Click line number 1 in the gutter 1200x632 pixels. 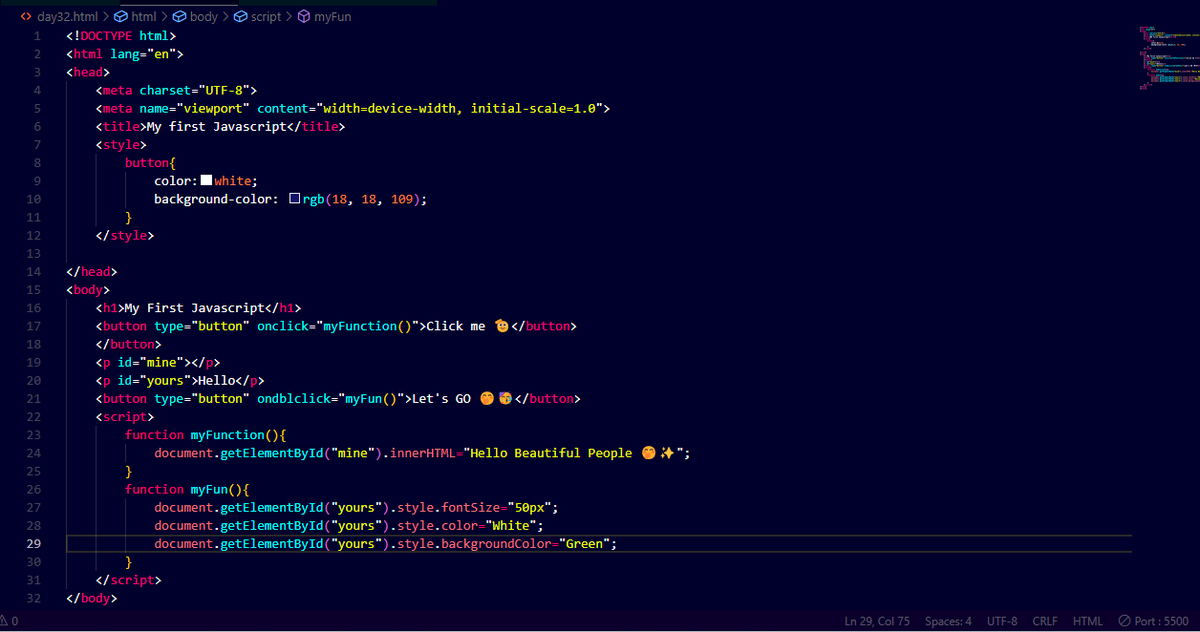[37, 36]
